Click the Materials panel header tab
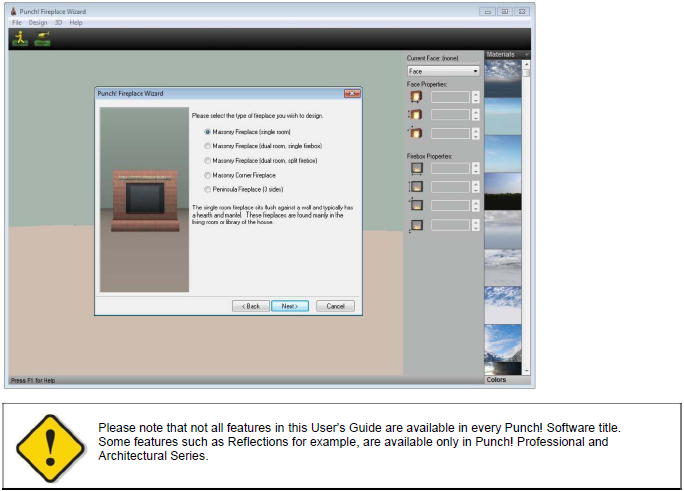The height and width of the screenshot is (491, 684). pyautogui.click(x=500, y=55)
